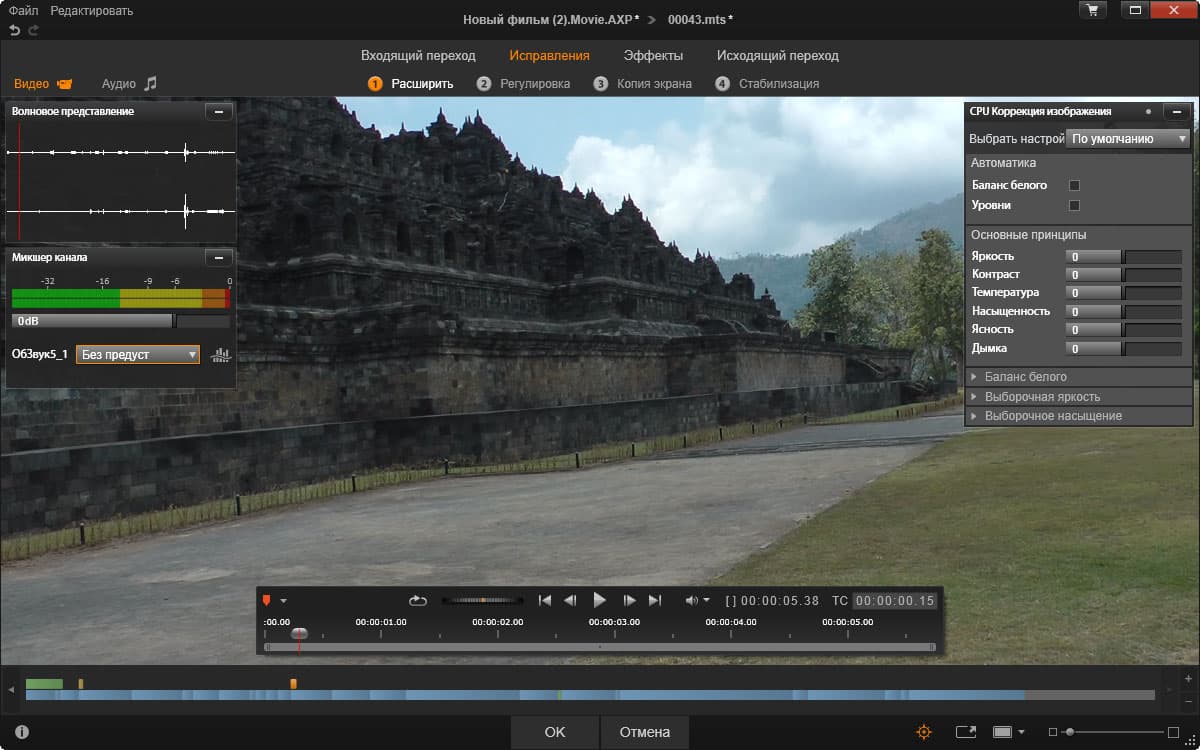Enable the Баланс белого checkbox
Image resolution: width=1200 pixels, height=750 pixels.
click(1074, 185)
